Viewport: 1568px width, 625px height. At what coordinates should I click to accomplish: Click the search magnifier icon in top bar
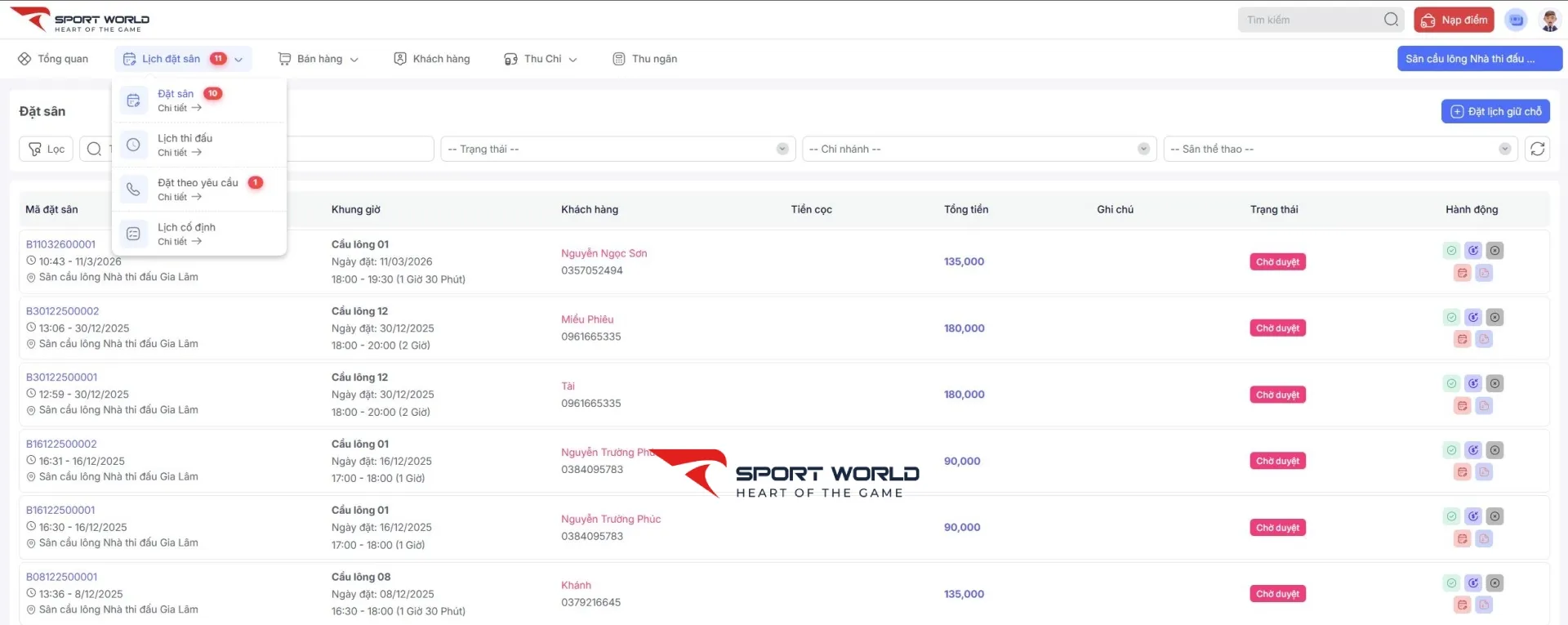tap(1391, 20)
